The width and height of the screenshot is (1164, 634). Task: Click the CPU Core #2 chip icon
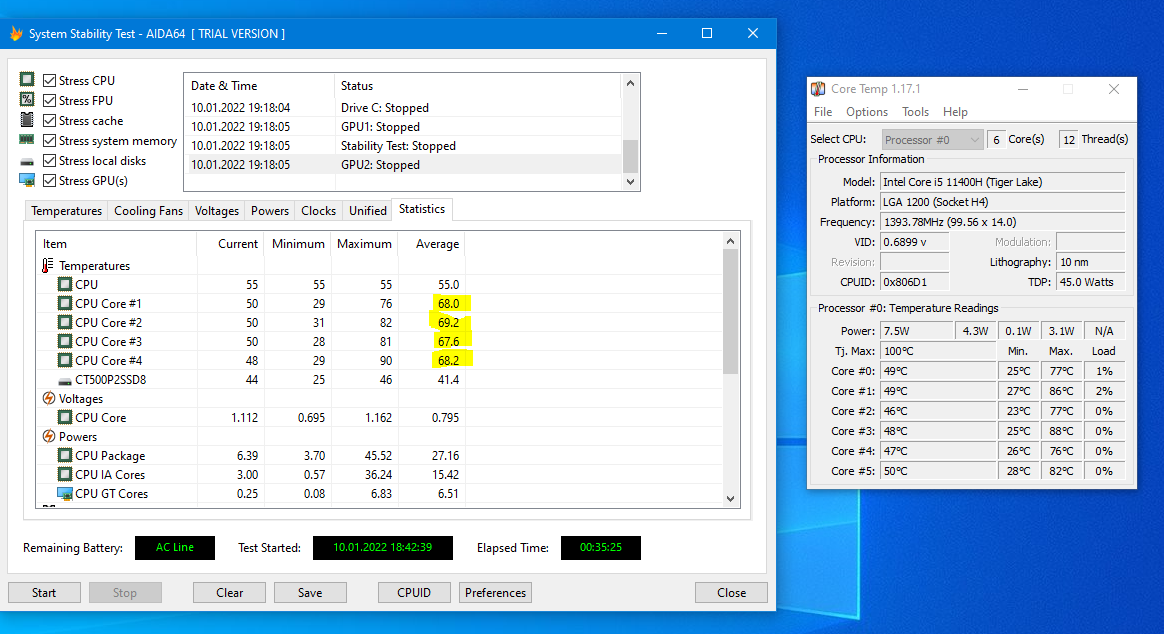coord(65,322)
